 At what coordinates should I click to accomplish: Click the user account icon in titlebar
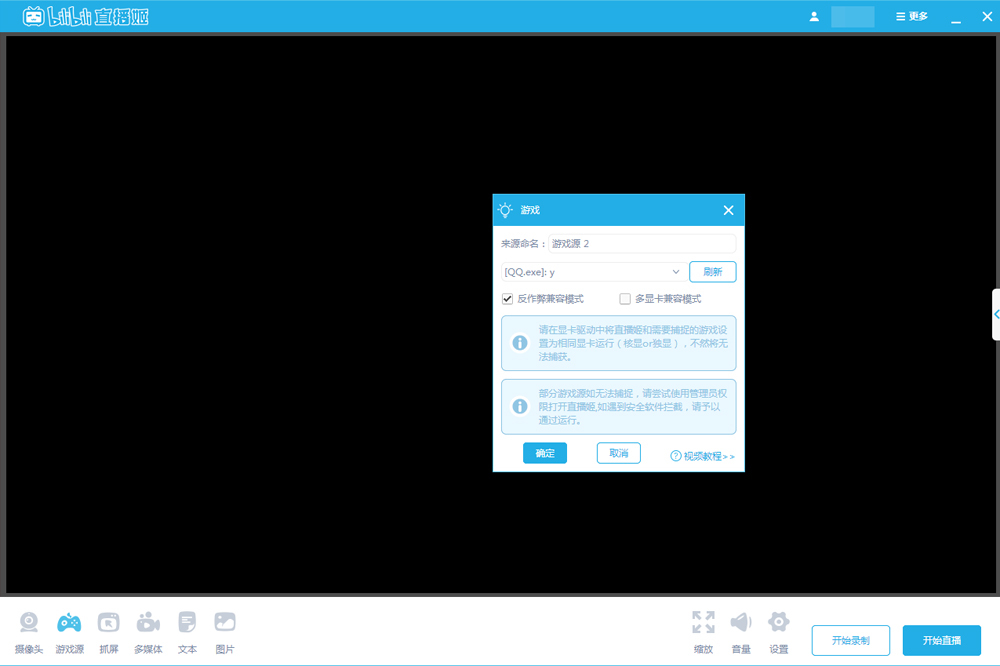click(814, 16)
